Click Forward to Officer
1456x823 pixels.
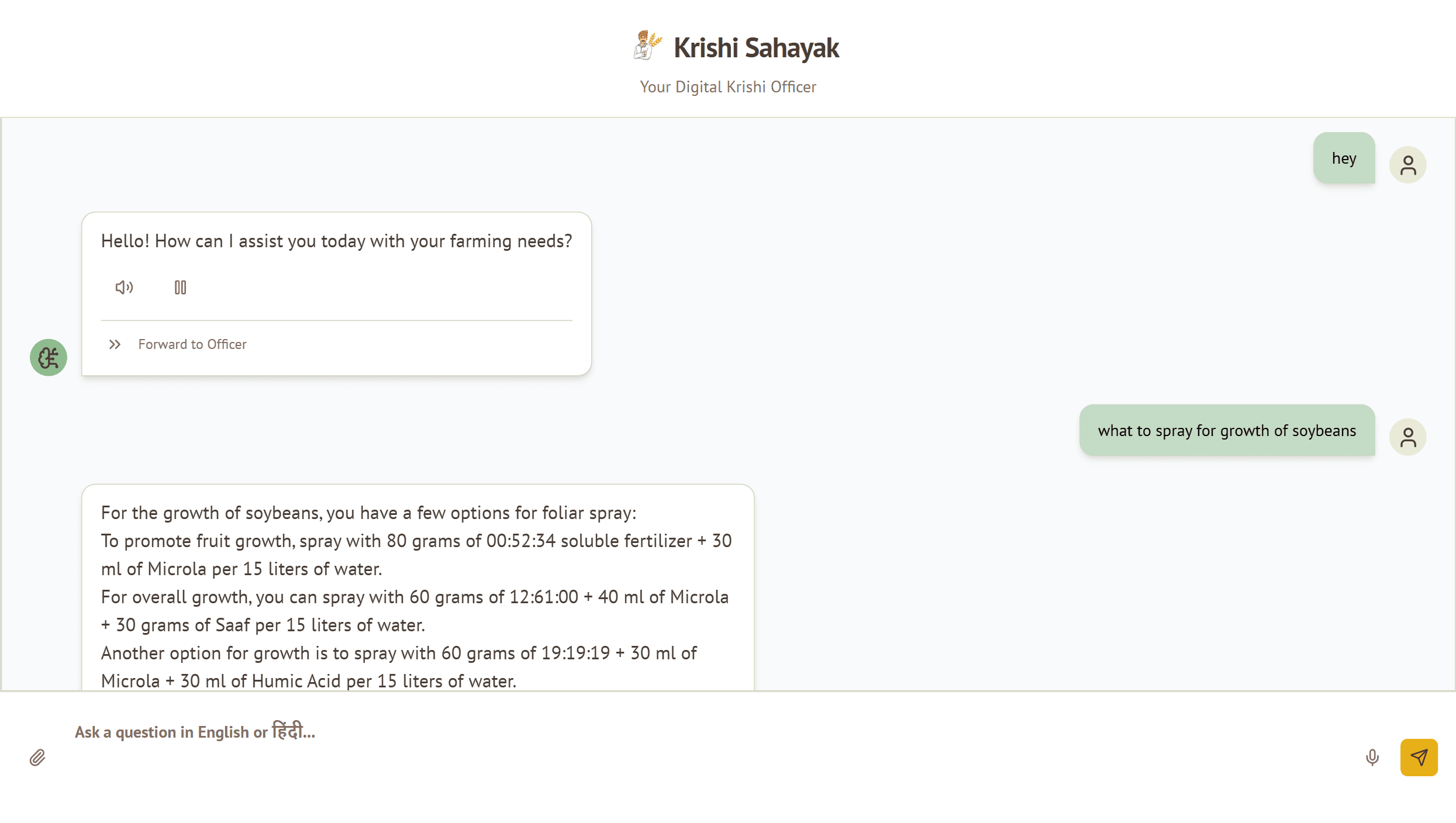(x=192, y=344)
